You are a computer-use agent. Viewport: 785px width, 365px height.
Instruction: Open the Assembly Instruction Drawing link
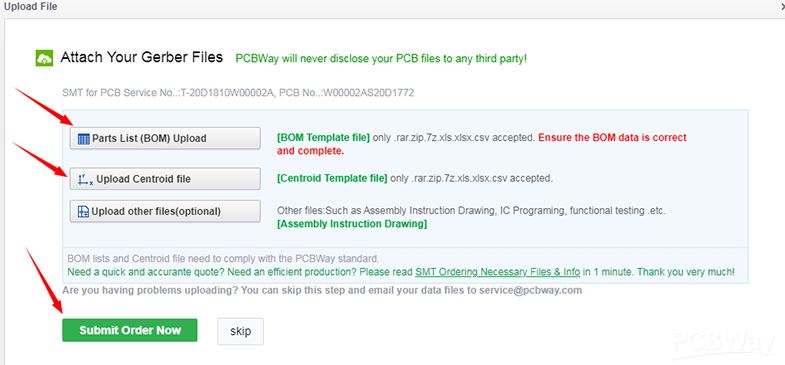click(352, 224)
